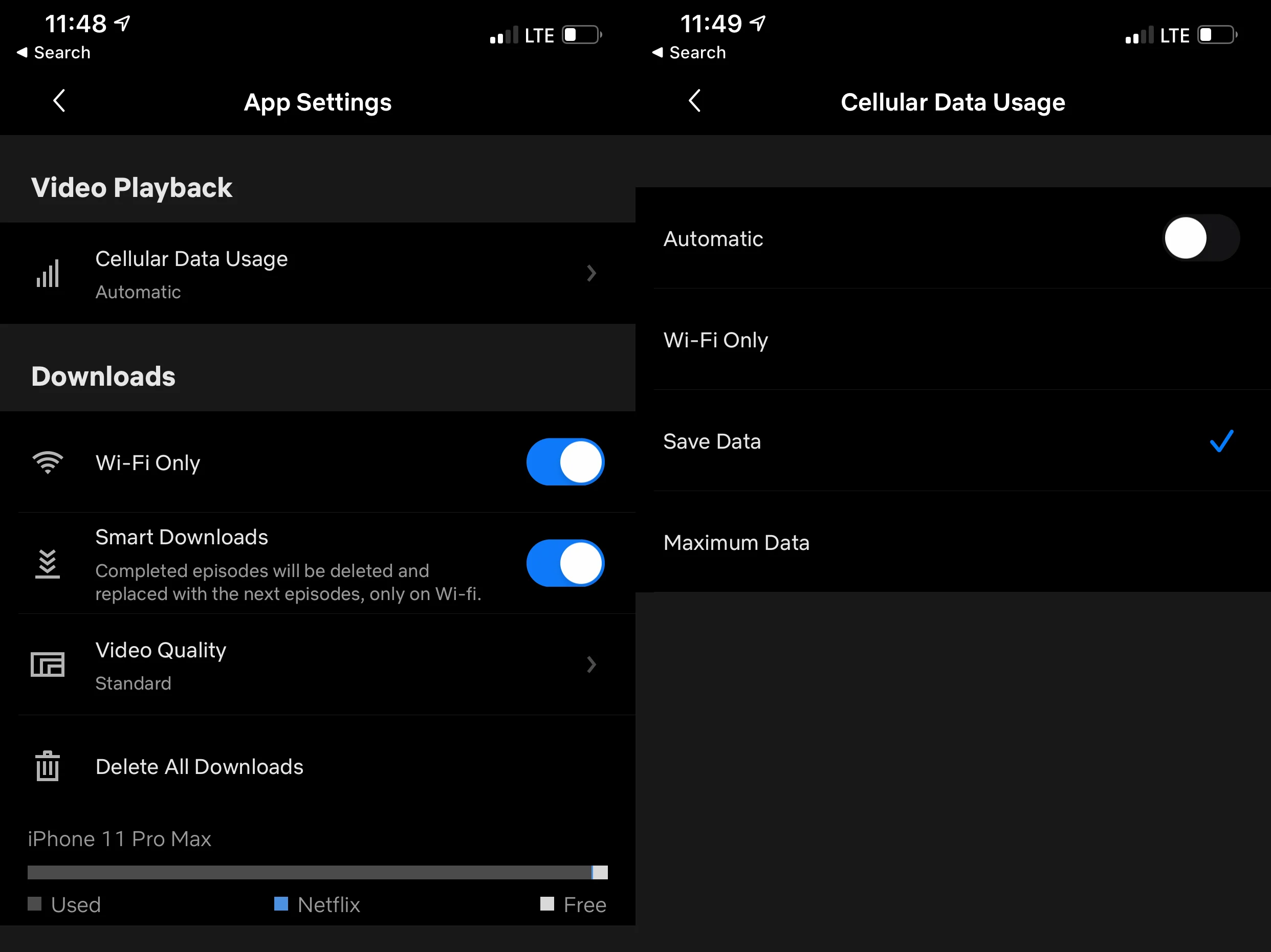Select the Downloads section header
Image resolution: width=1271 pixels, height=952 pixels.
point(103,377)
